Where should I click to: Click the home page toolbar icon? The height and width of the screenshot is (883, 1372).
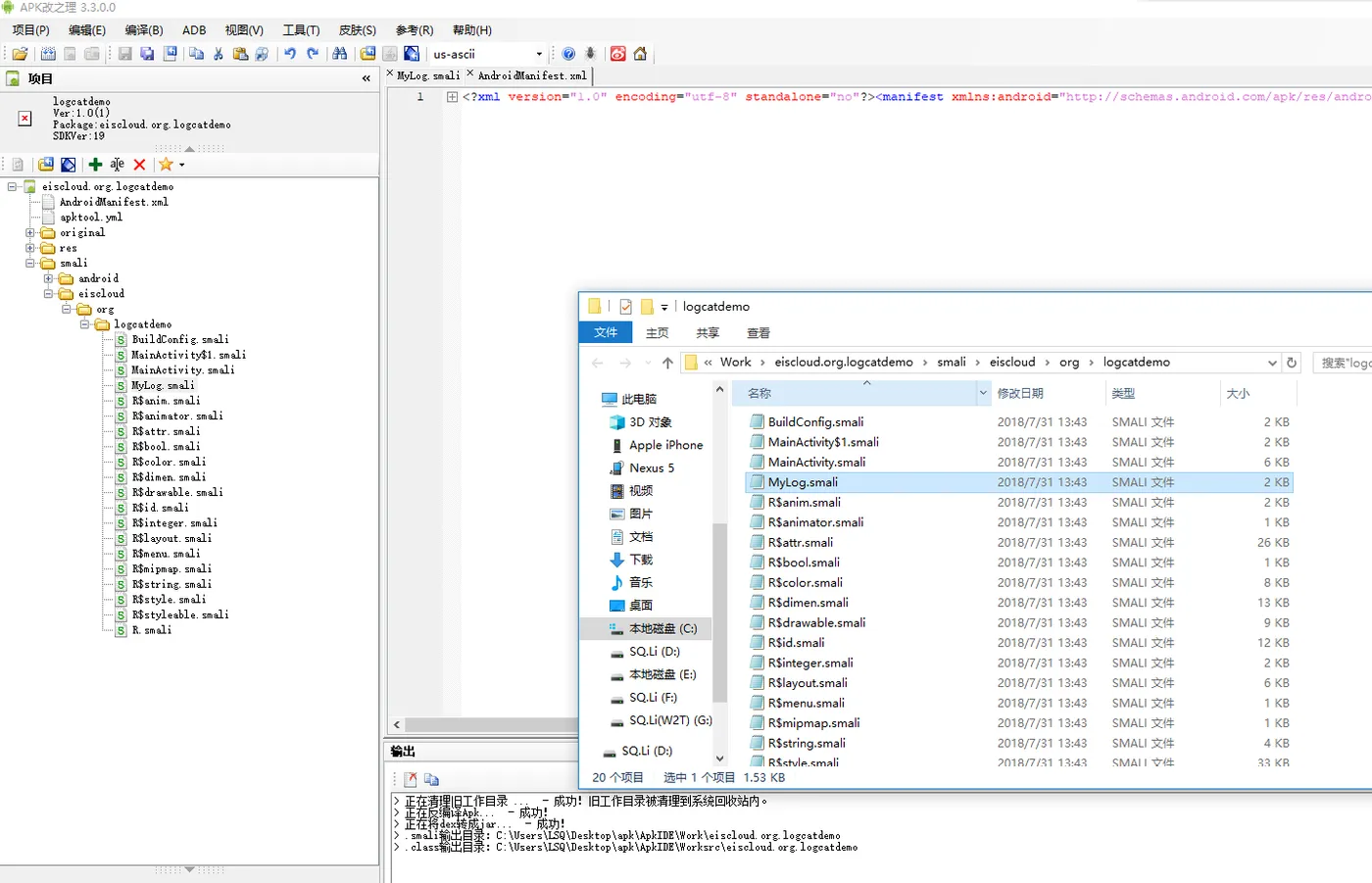640,54
